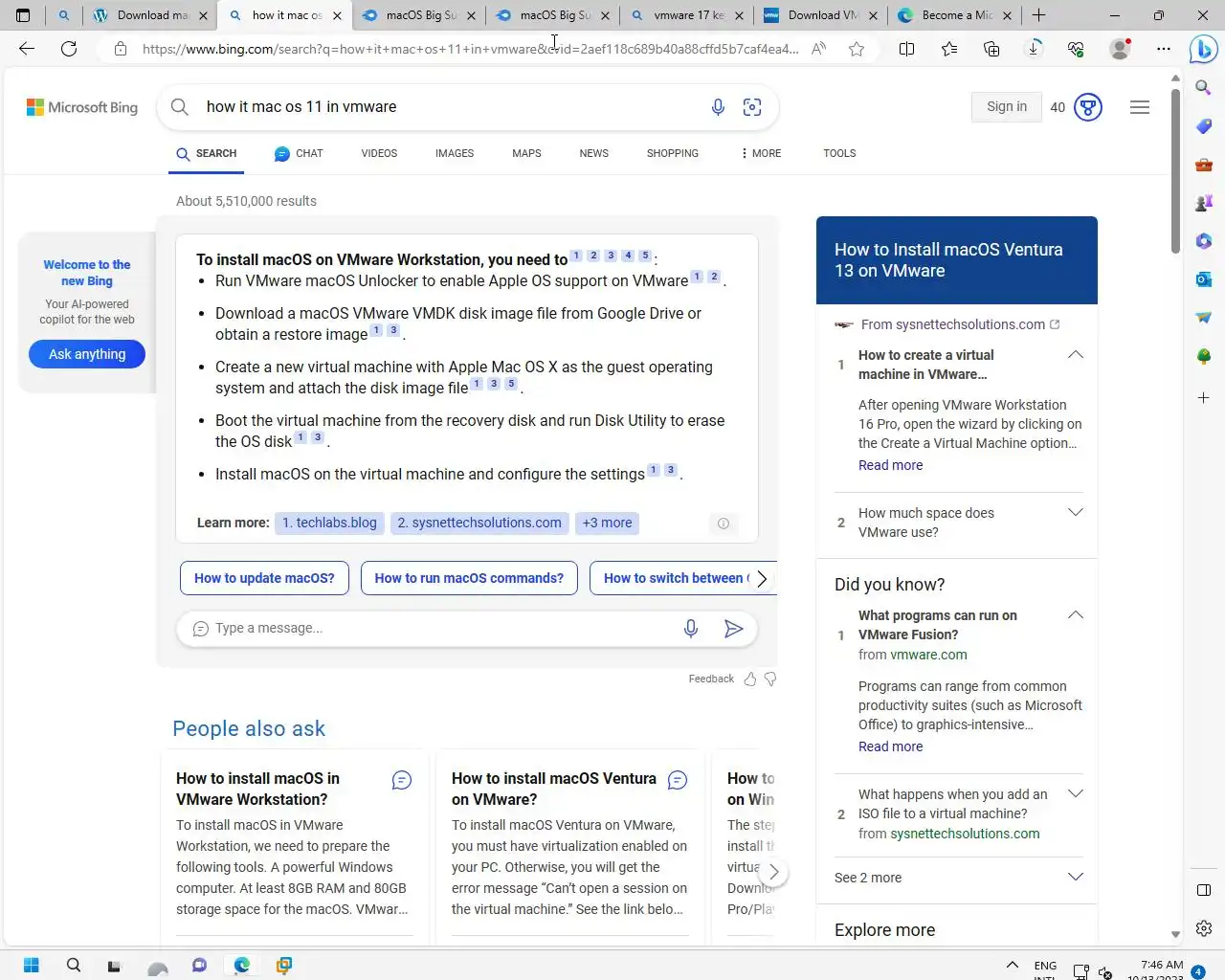Open sidebar Outlook icon

pos(1204,279)
